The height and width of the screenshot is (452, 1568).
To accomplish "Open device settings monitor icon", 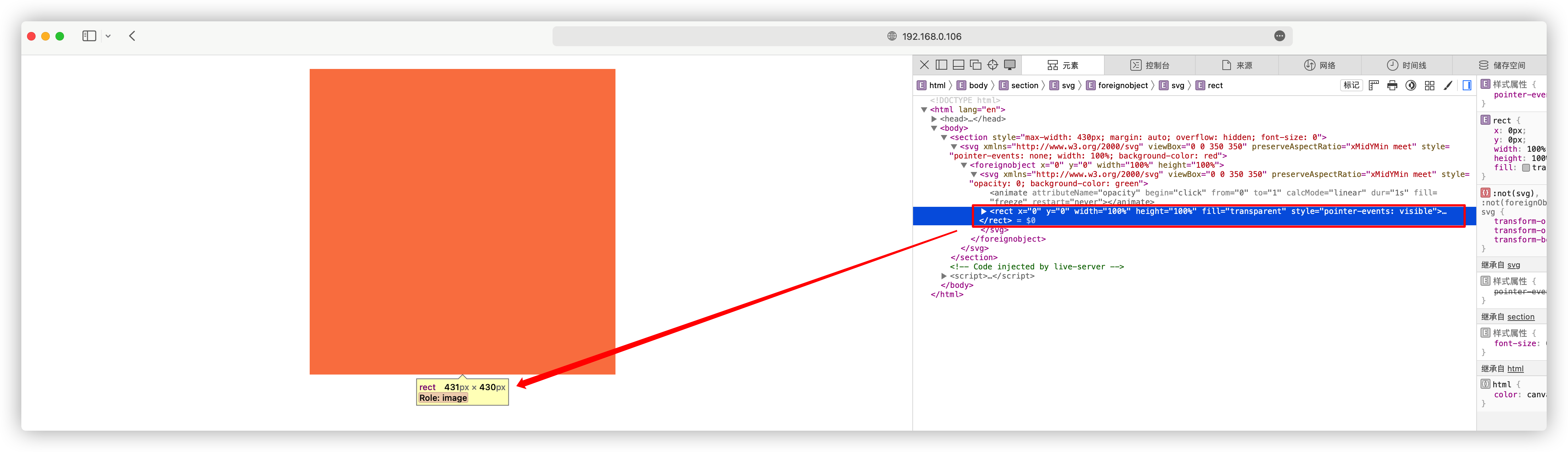I will [1010, 65].
